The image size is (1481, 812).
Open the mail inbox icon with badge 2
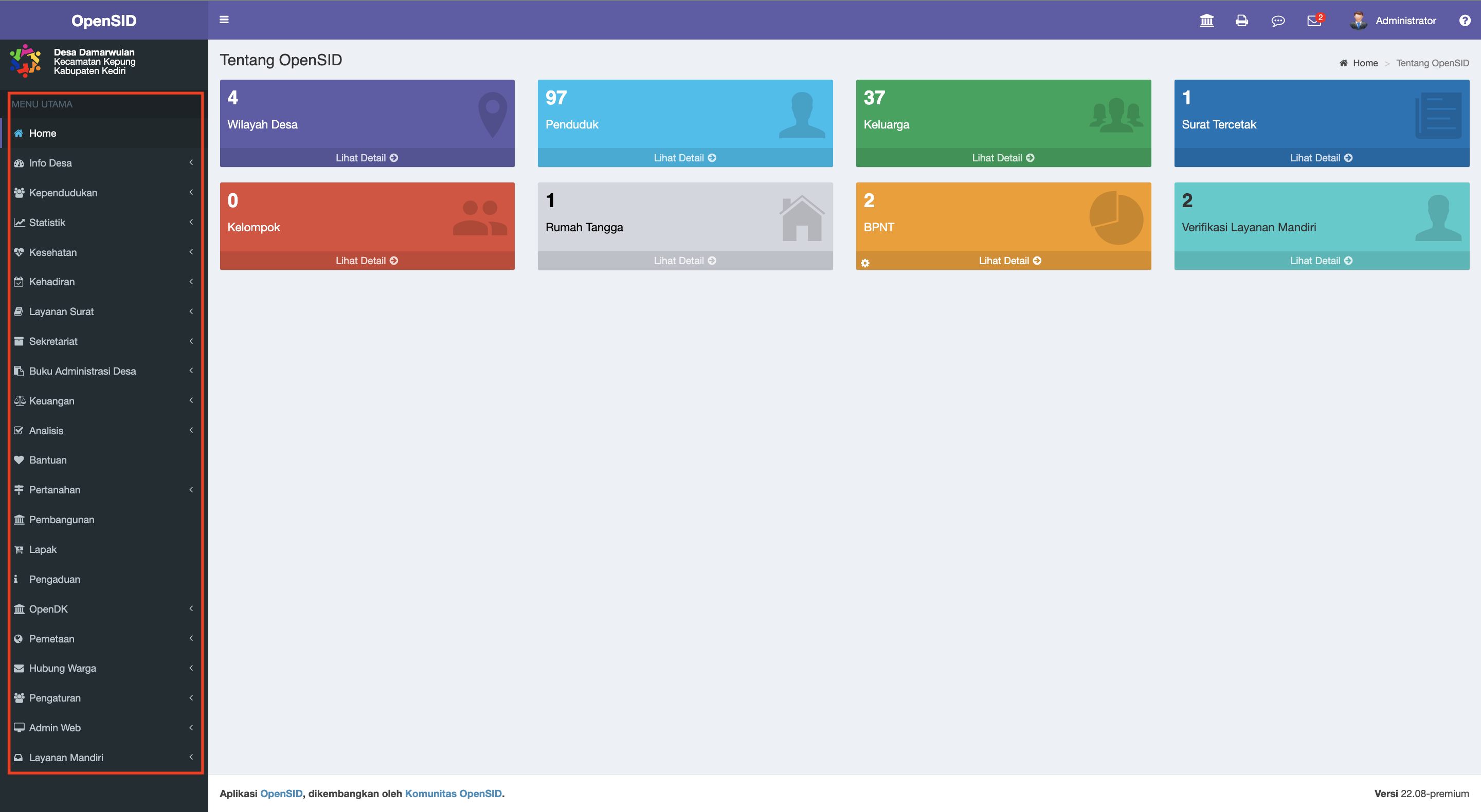point(1314,21)
